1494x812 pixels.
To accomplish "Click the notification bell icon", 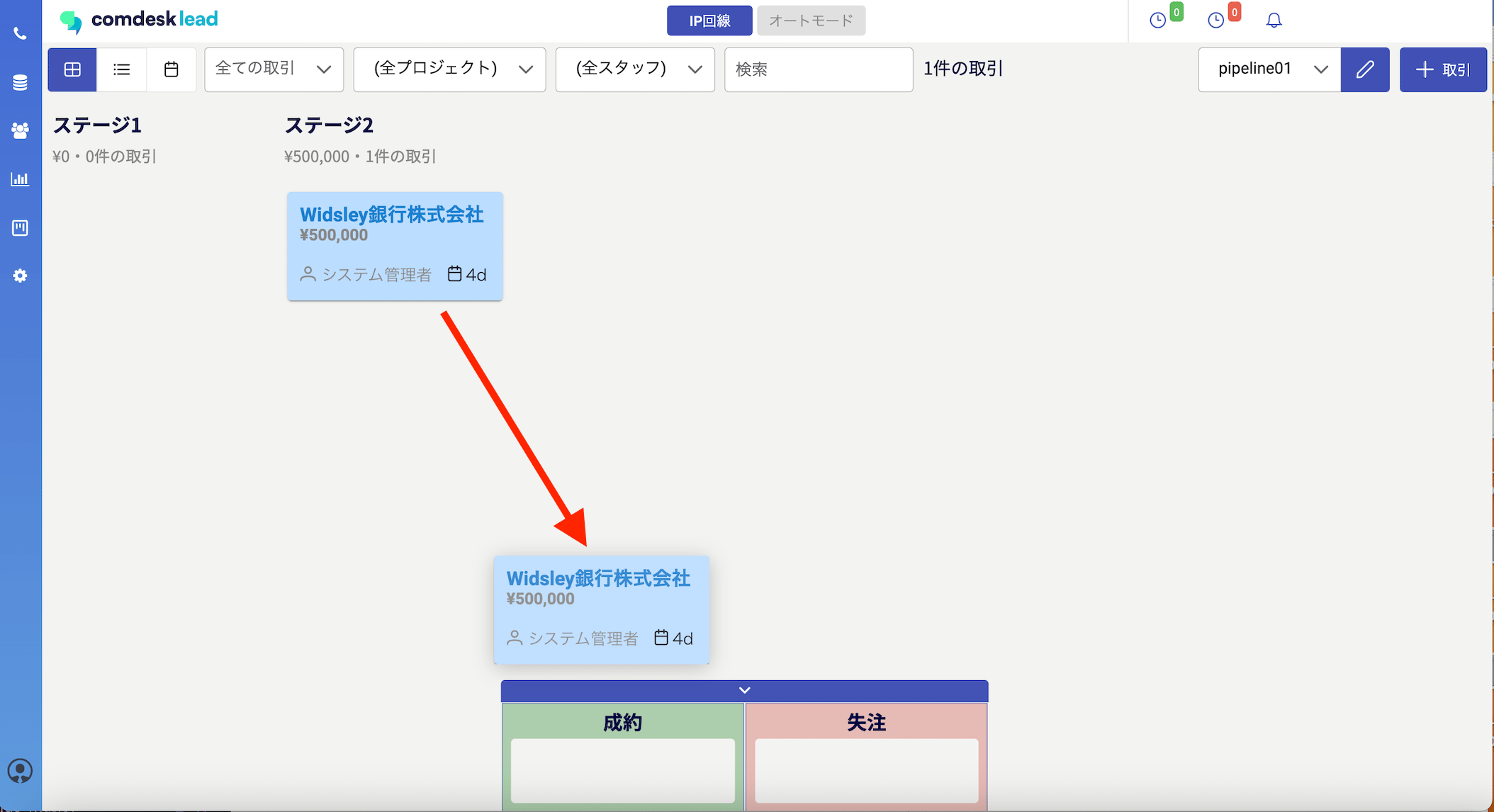I will (1274, 21).
